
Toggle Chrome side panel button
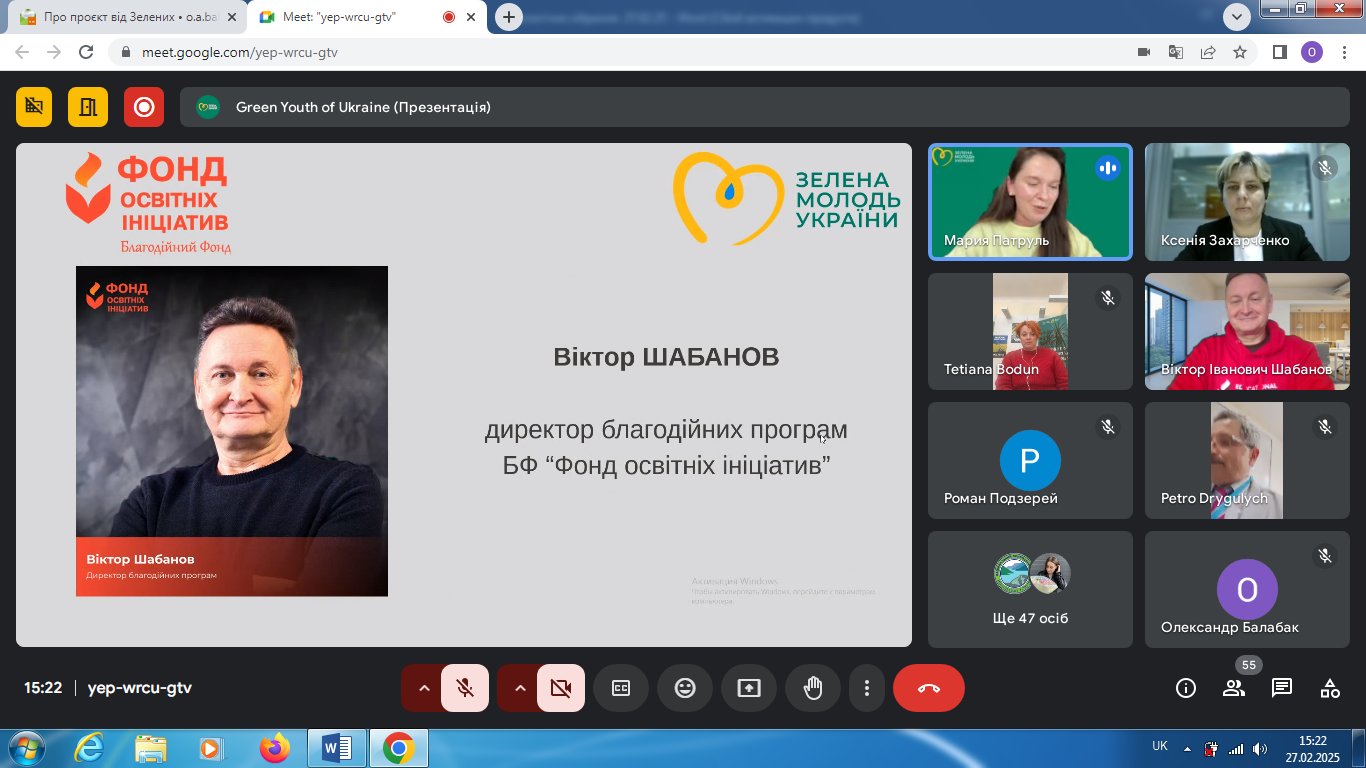[x=1279, y=52]
